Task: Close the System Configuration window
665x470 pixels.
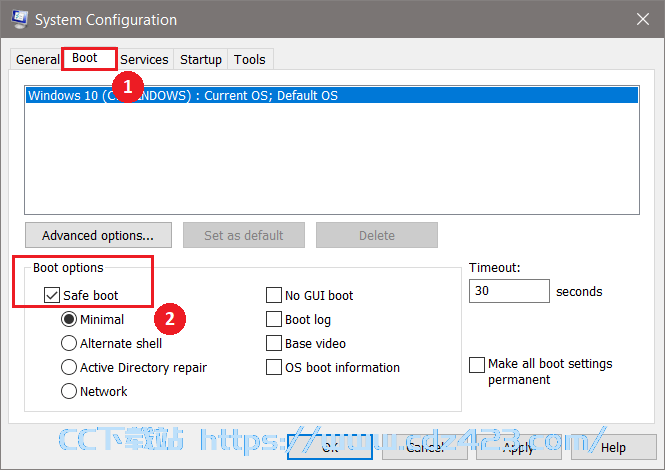Action: (643, 19)
